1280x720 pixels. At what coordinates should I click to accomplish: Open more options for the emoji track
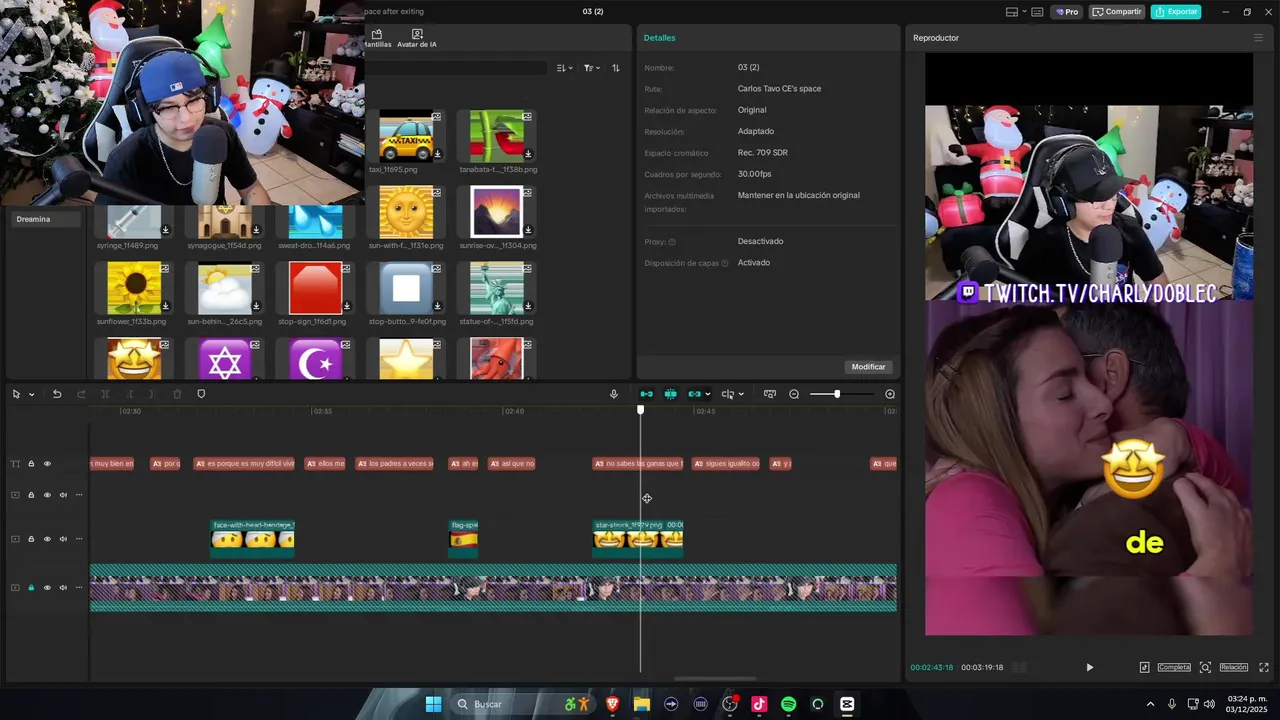[79, 539]
